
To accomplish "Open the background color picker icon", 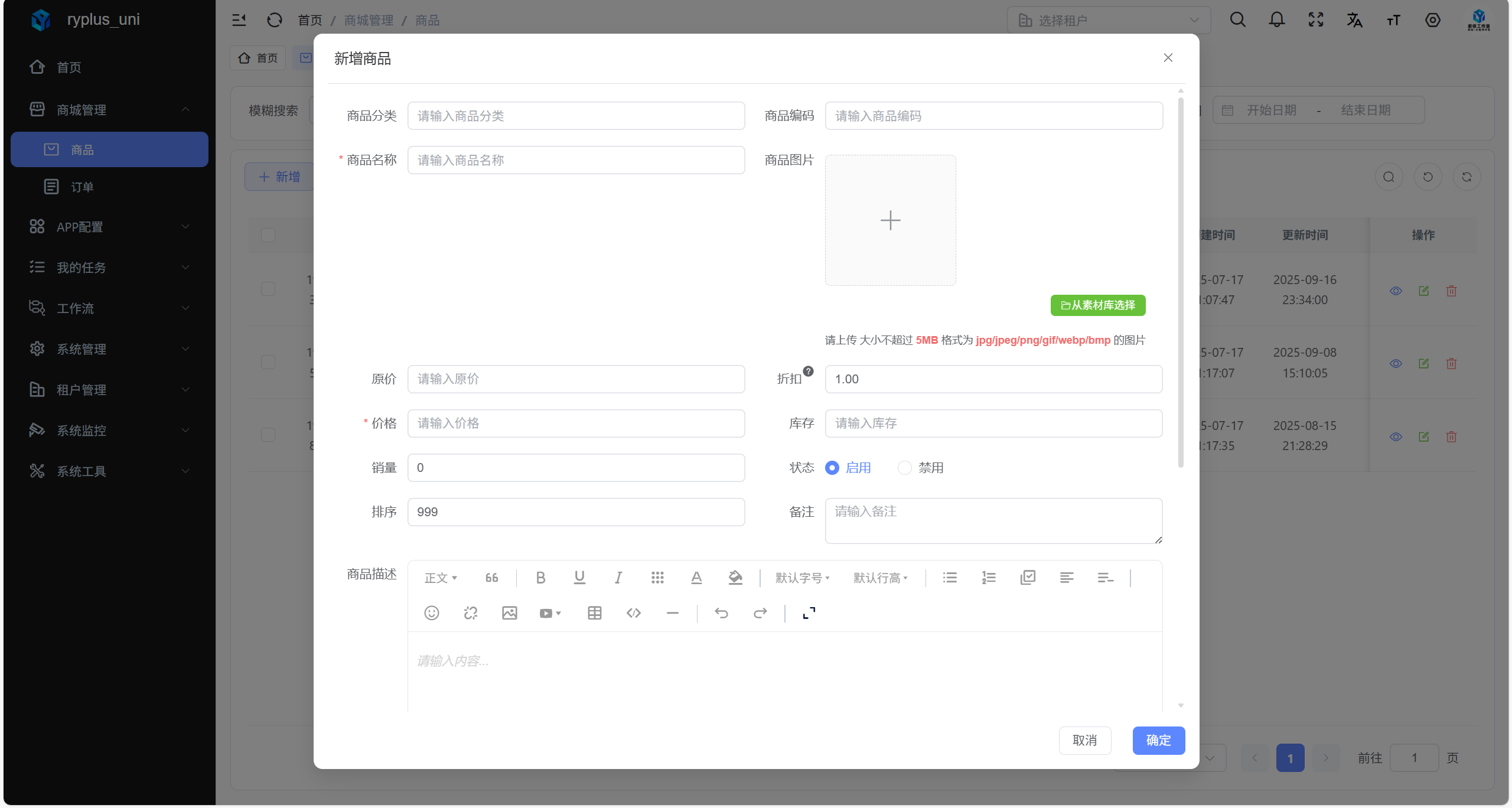I will (735, 578).
